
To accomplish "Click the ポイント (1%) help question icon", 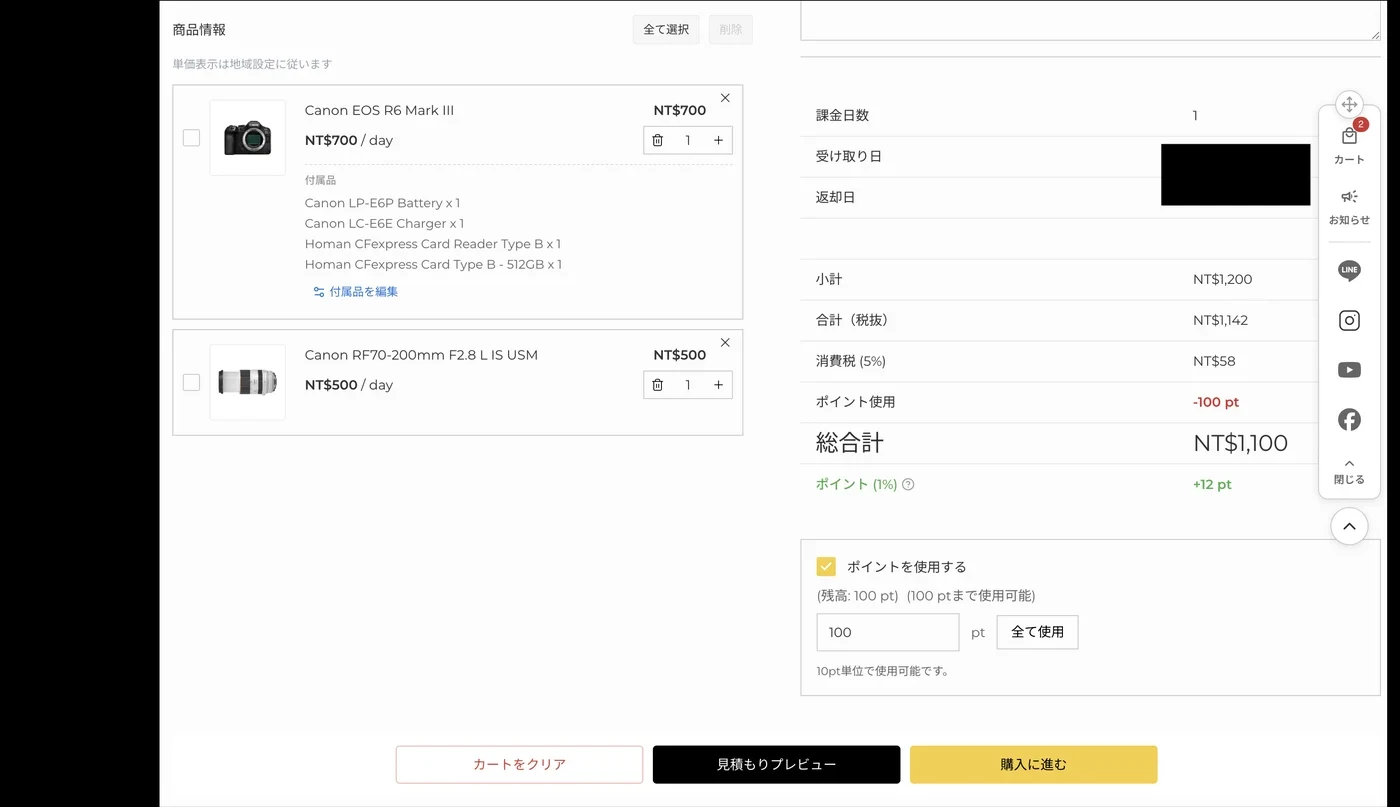I will click(x=908, y=484).
